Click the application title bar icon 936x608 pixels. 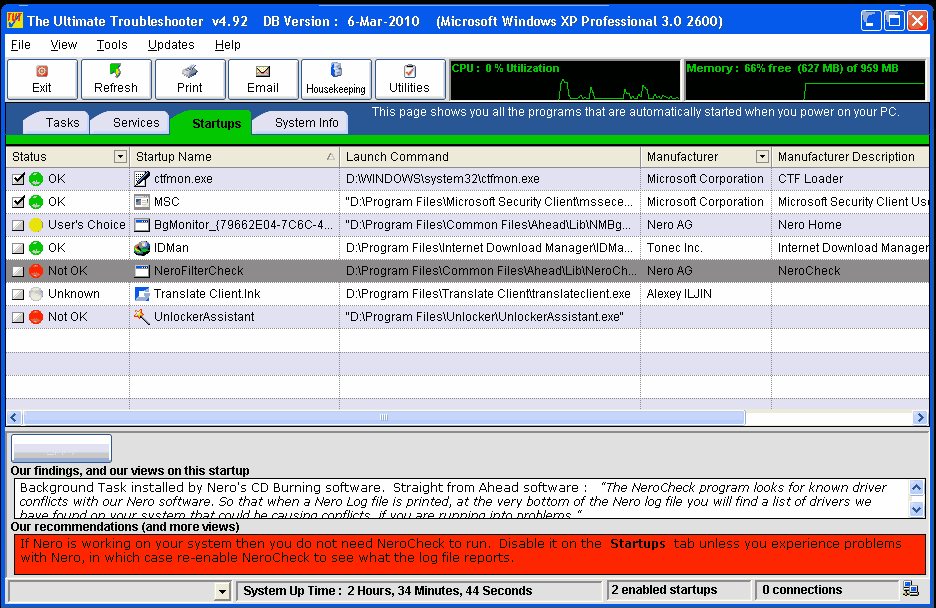pos(14,20)
